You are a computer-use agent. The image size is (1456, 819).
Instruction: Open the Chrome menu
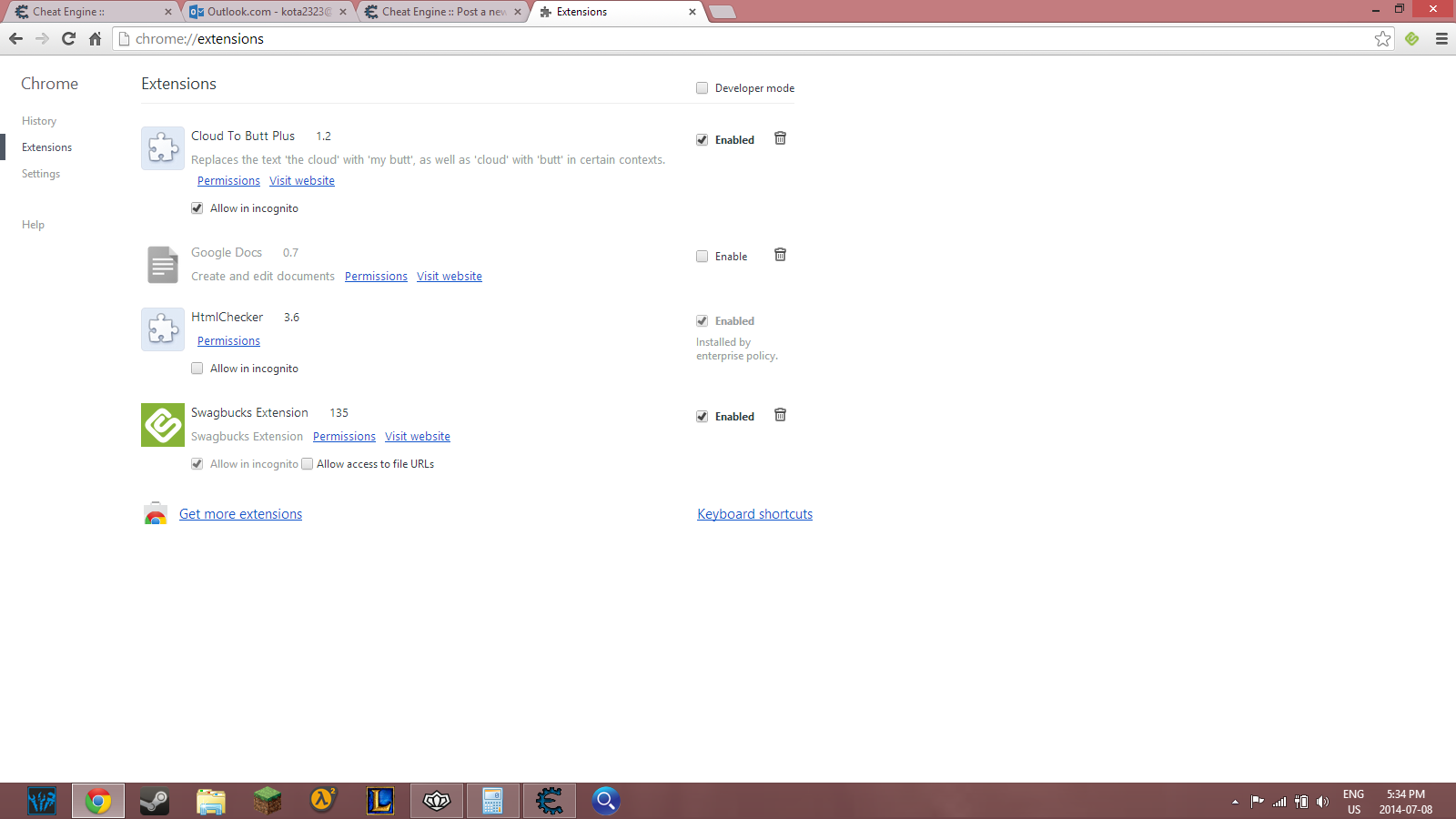[1441, 39]
